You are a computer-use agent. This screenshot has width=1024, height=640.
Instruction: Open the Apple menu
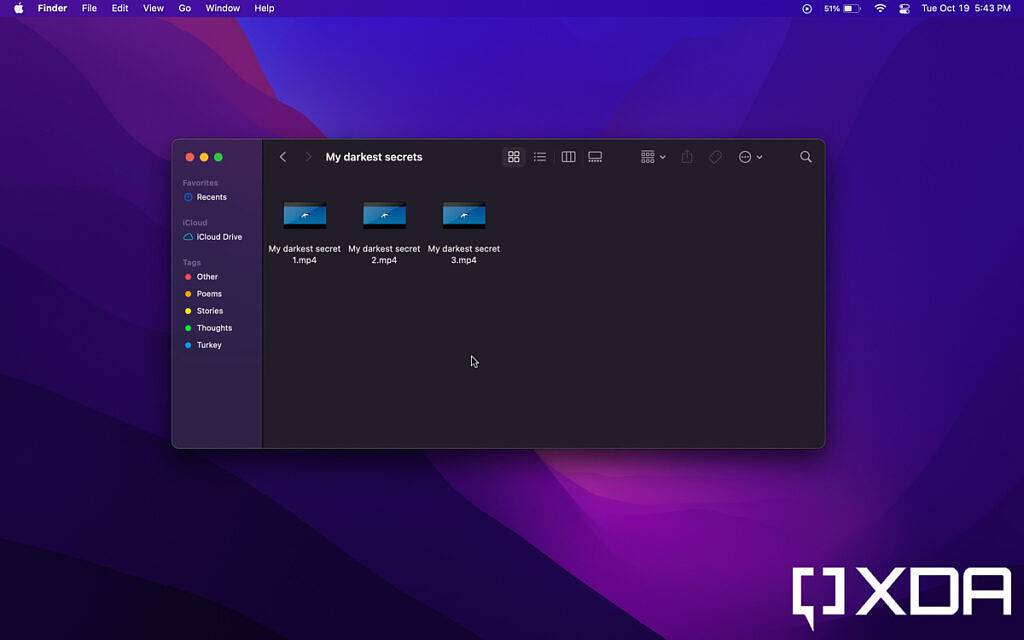pos(19,8)
